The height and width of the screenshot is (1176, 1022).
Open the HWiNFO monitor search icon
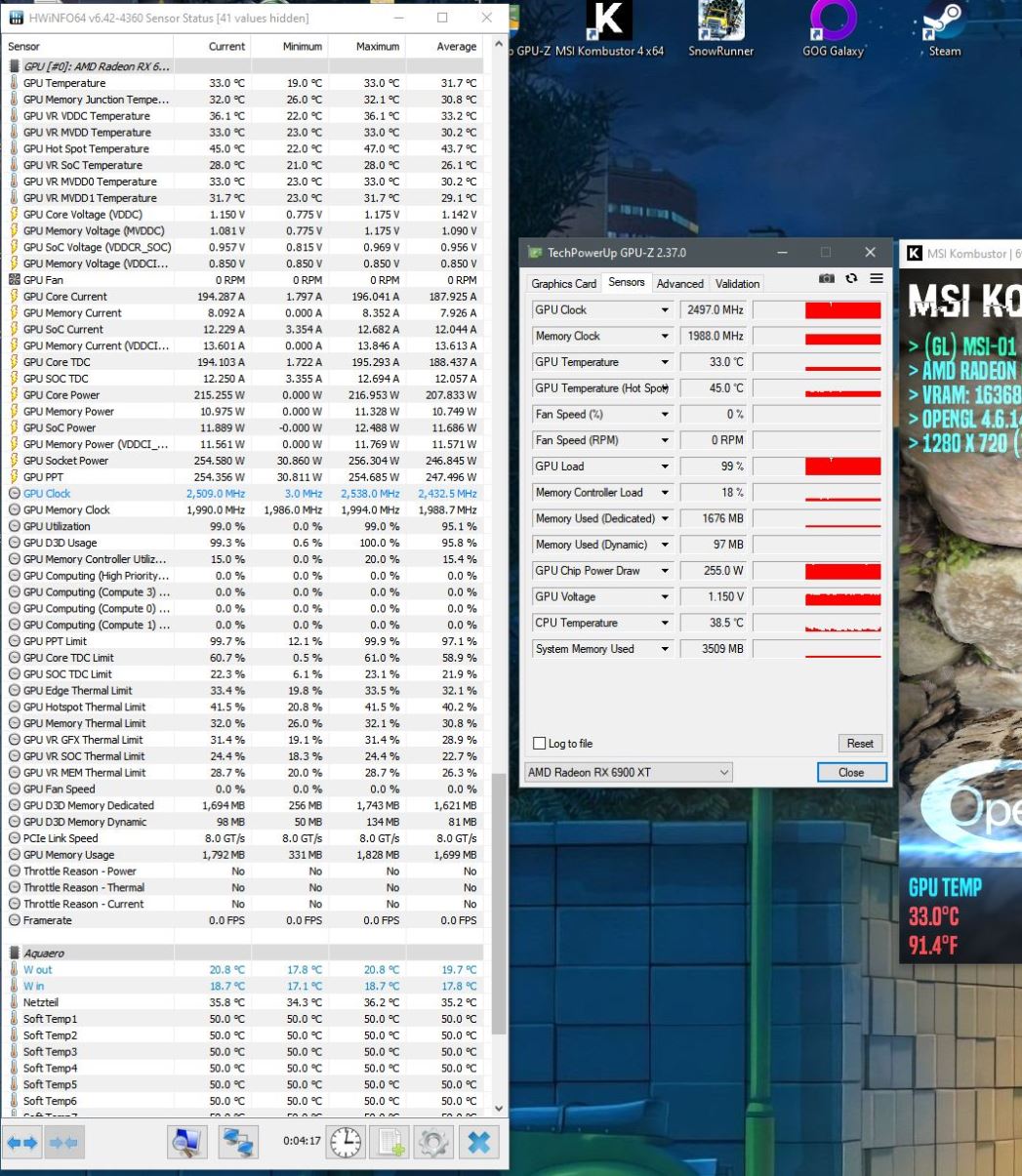pos(187,1142)
